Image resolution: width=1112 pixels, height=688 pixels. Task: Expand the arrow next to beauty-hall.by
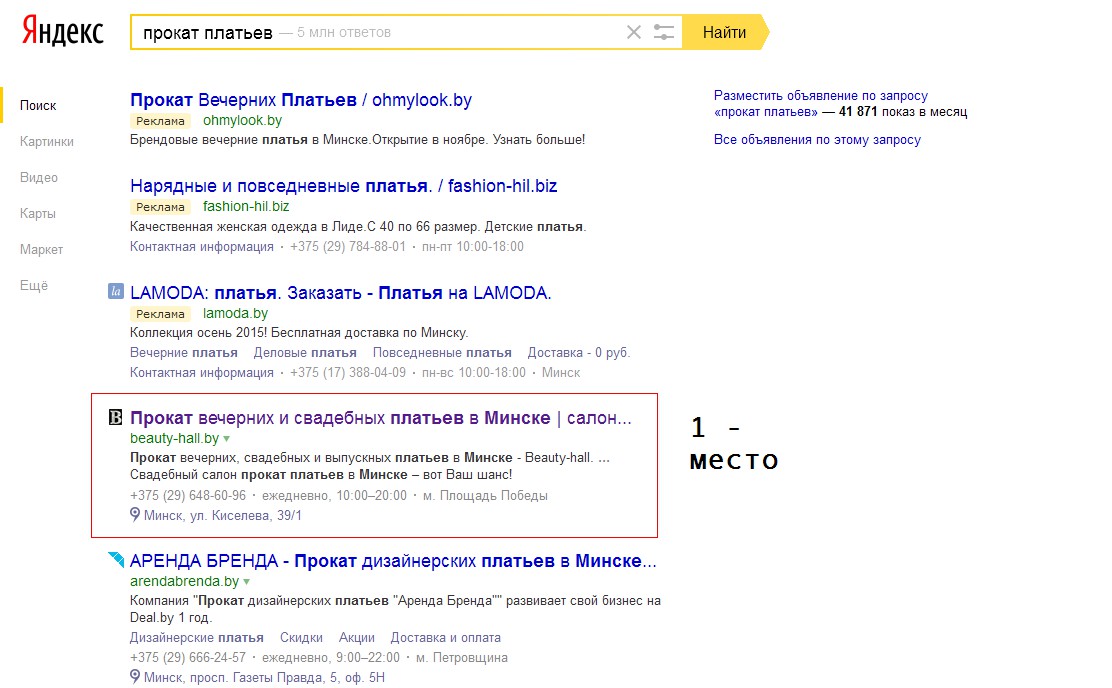[227, 439]
